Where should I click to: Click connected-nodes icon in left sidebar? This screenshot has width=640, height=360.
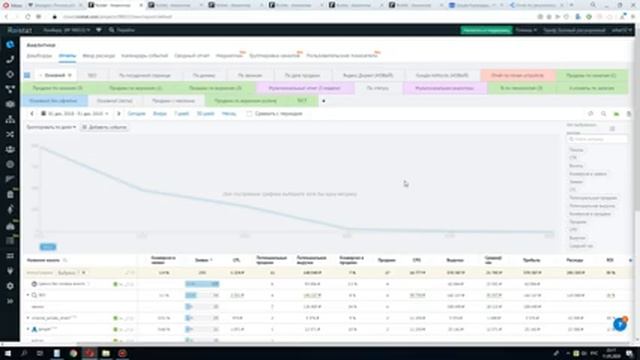coord(10,89)
